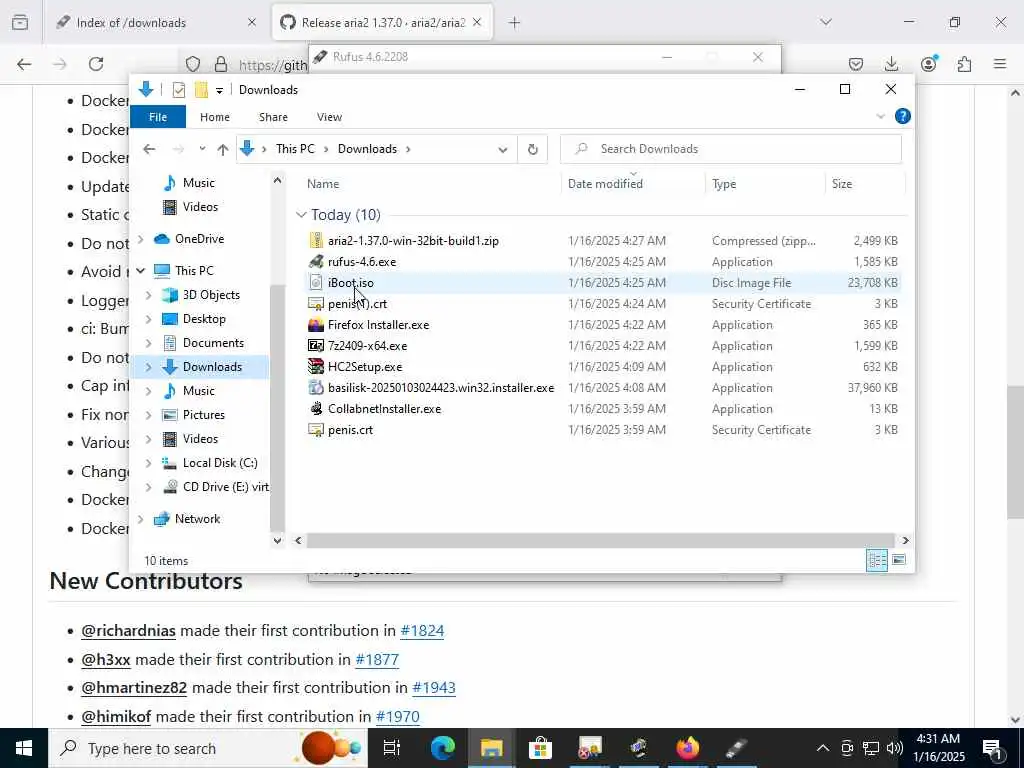The image size is (1024, 768).
Task: Collapse This PC tree node
Action: pos(140,270)
